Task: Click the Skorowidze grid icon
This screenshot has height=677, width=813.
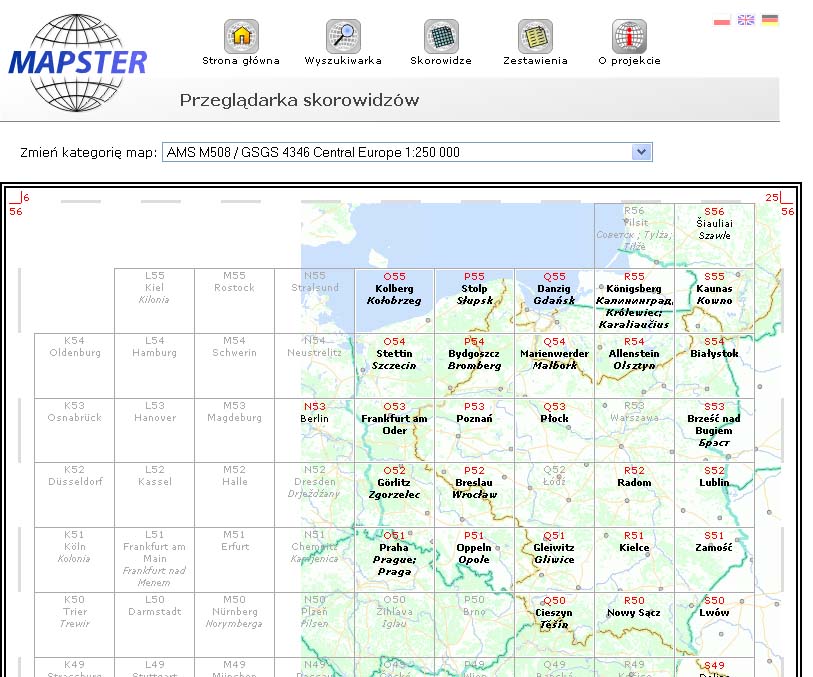Action: pos(441,36)
